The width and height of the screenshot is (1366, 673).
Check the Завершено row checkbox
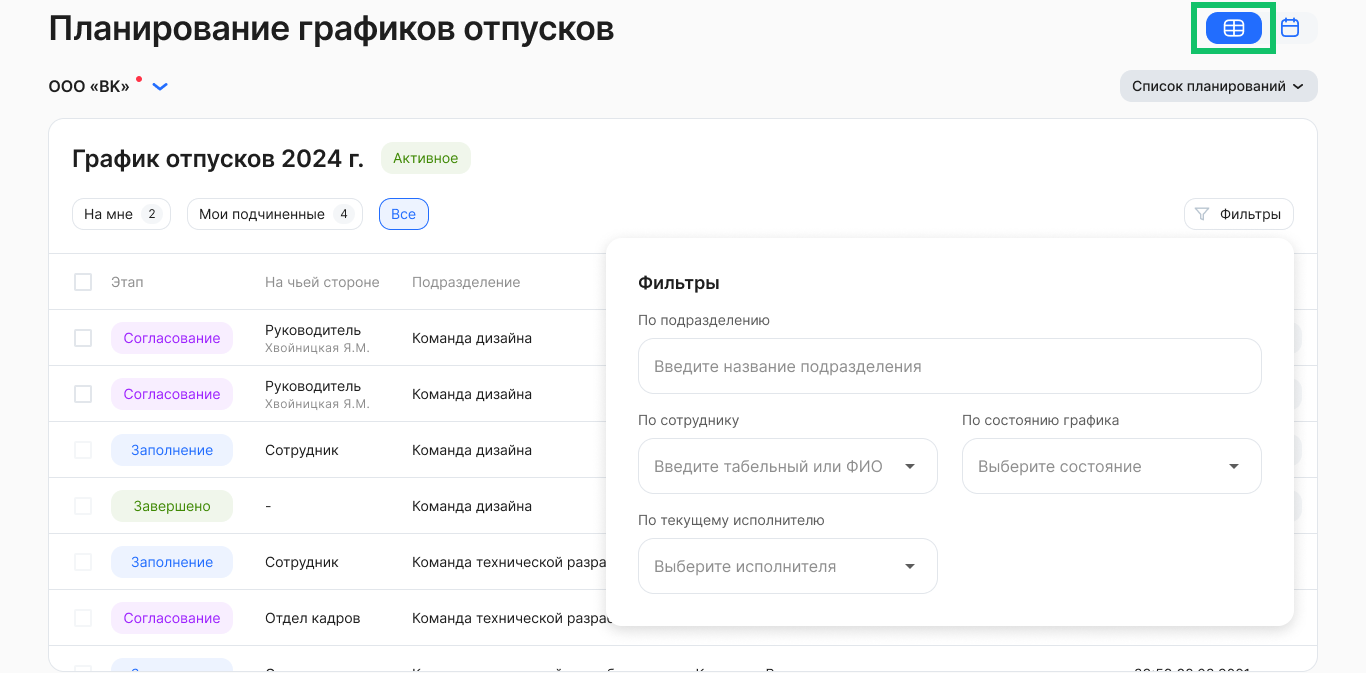tap(83, 506)
